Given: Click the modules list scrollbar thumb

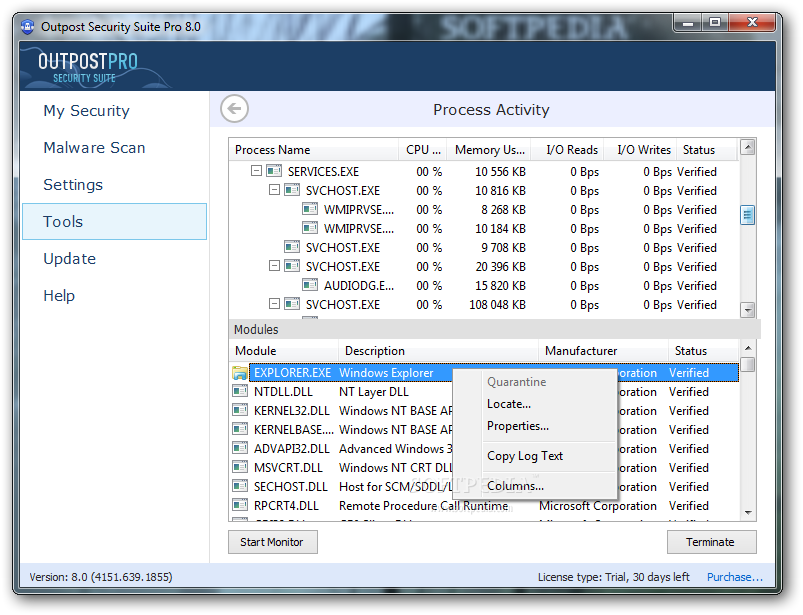Looking at the screenshot, I should coord(748,365).
